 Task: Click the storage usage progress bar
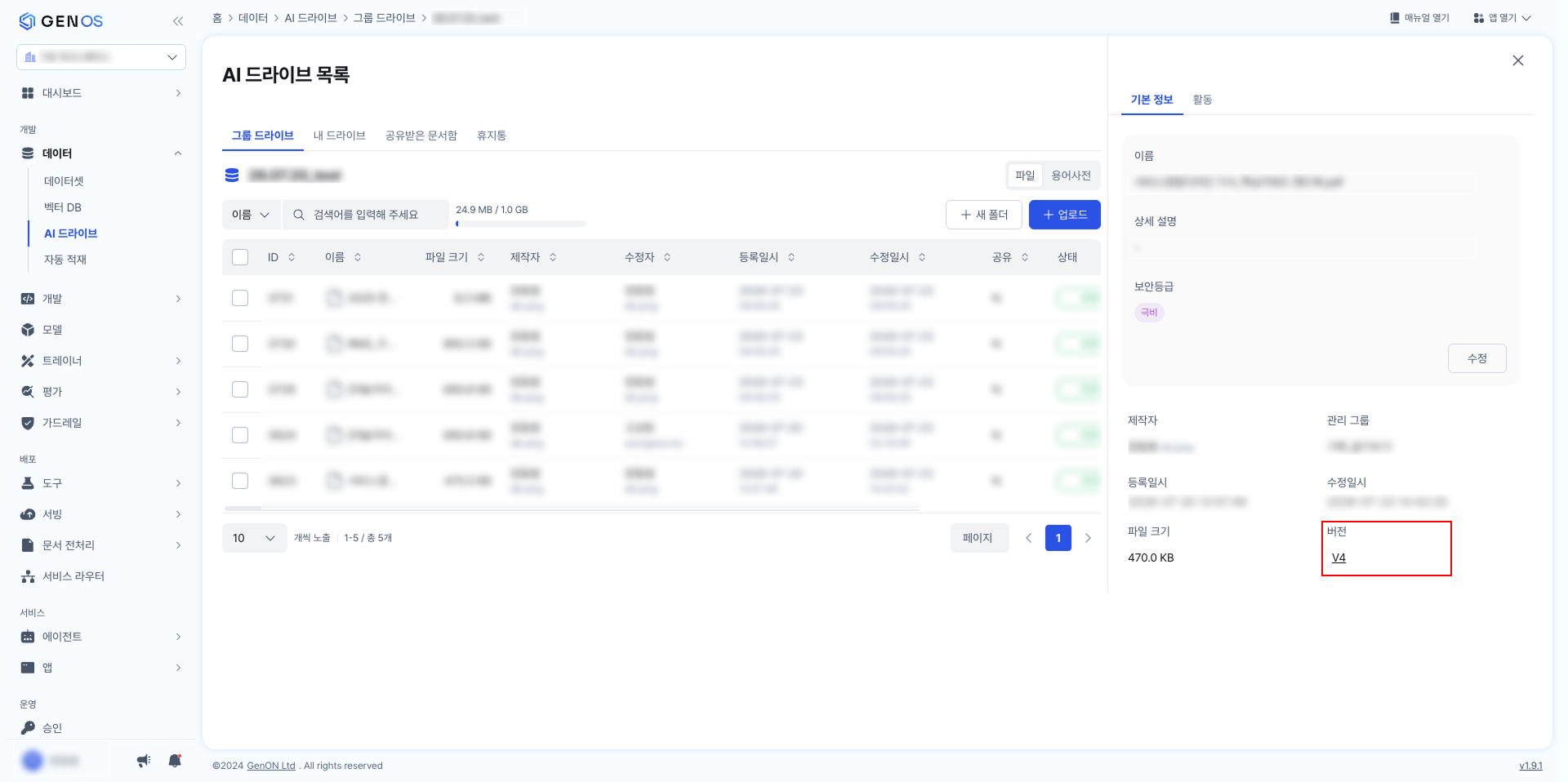[x=521, y=223]
